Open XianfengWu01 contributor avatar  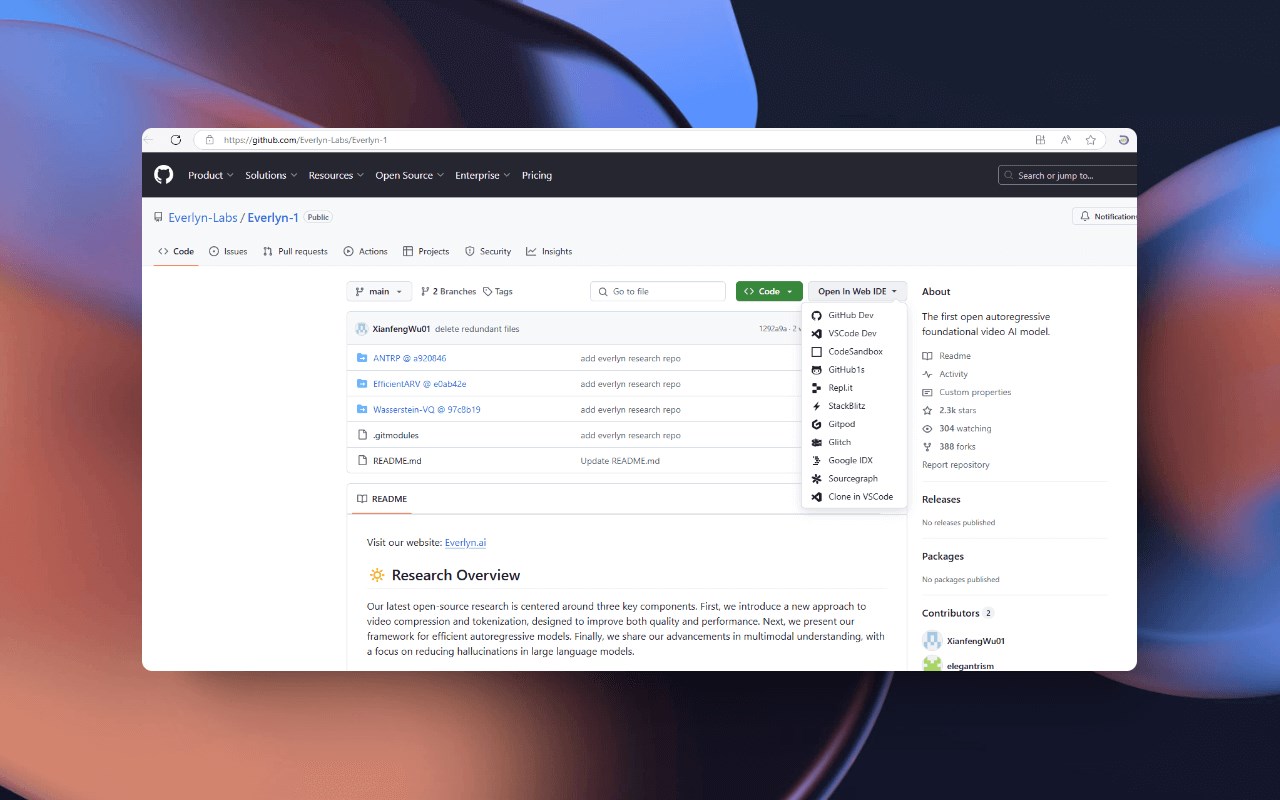[x=932, y=641]
